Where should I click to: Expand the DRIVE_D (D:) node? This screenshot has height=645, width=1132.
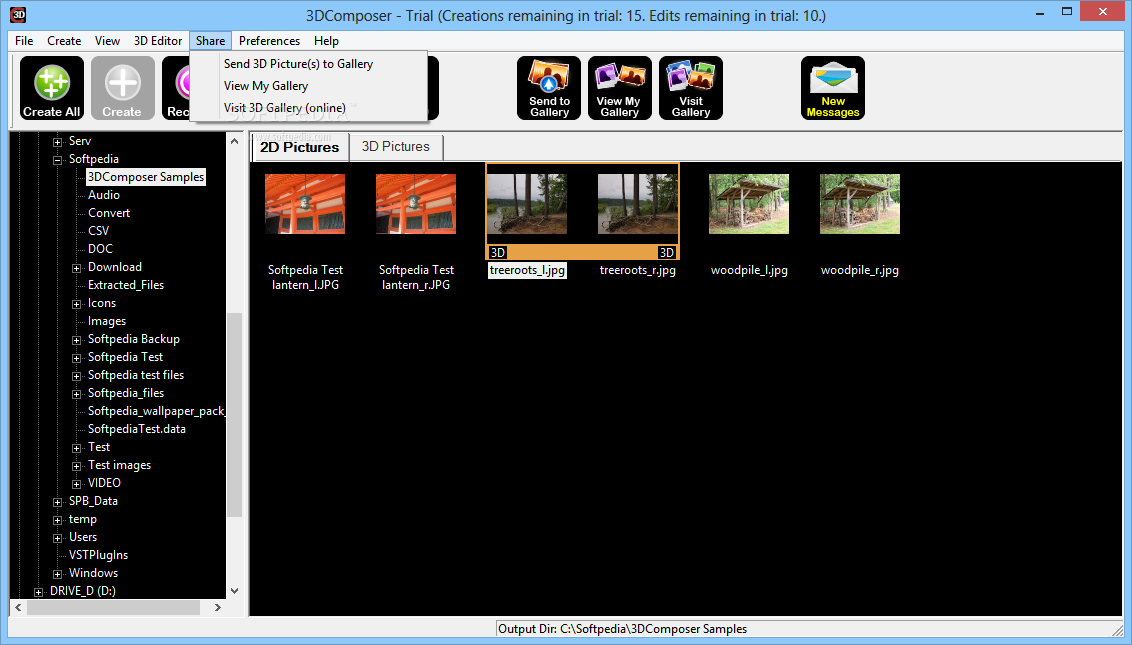(38, 592)
